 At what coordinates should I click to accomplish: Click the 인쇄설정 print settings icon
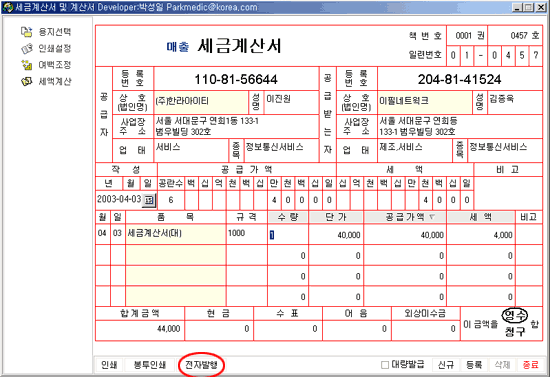[27, 48]
